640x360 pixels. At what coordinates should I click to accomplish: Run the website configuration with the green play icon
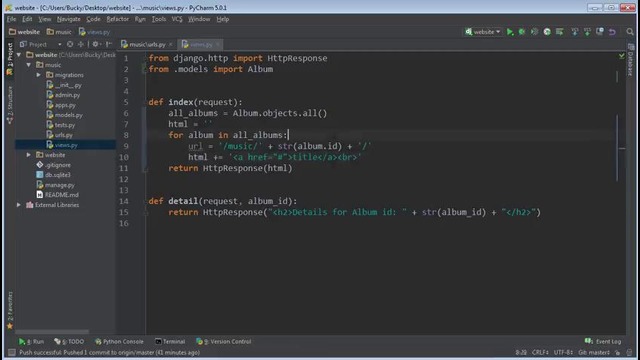coord(510,32)
